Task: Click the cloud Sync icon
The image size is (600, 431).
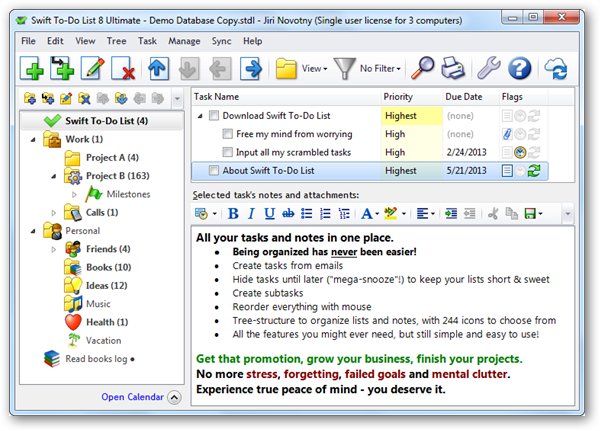Action: click(556, 69)
